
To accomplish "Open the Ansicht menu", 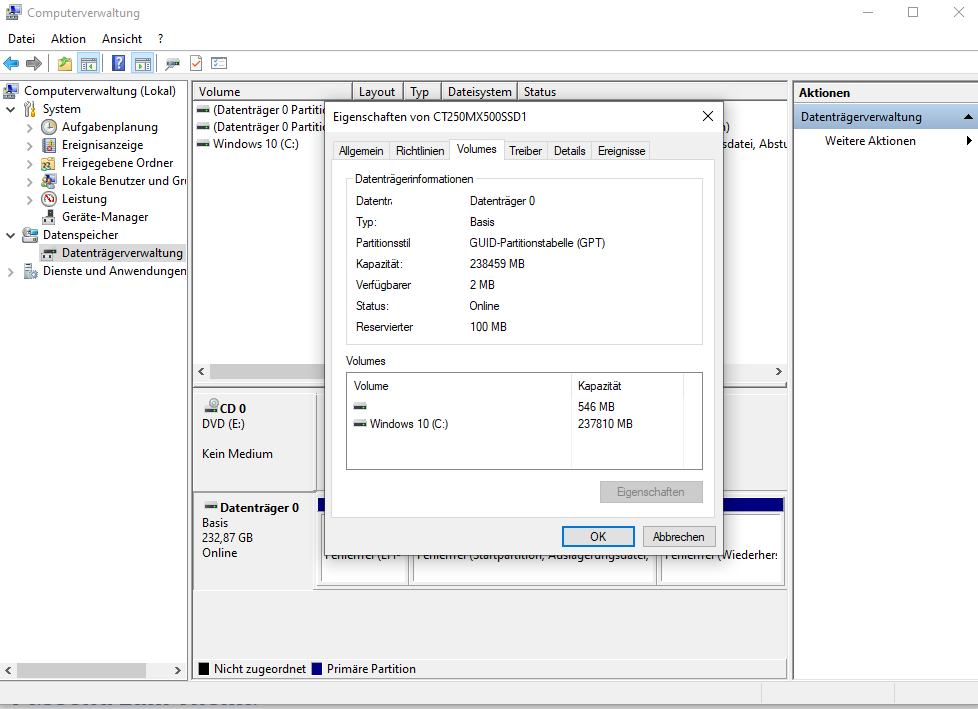I will click(122, 39).
